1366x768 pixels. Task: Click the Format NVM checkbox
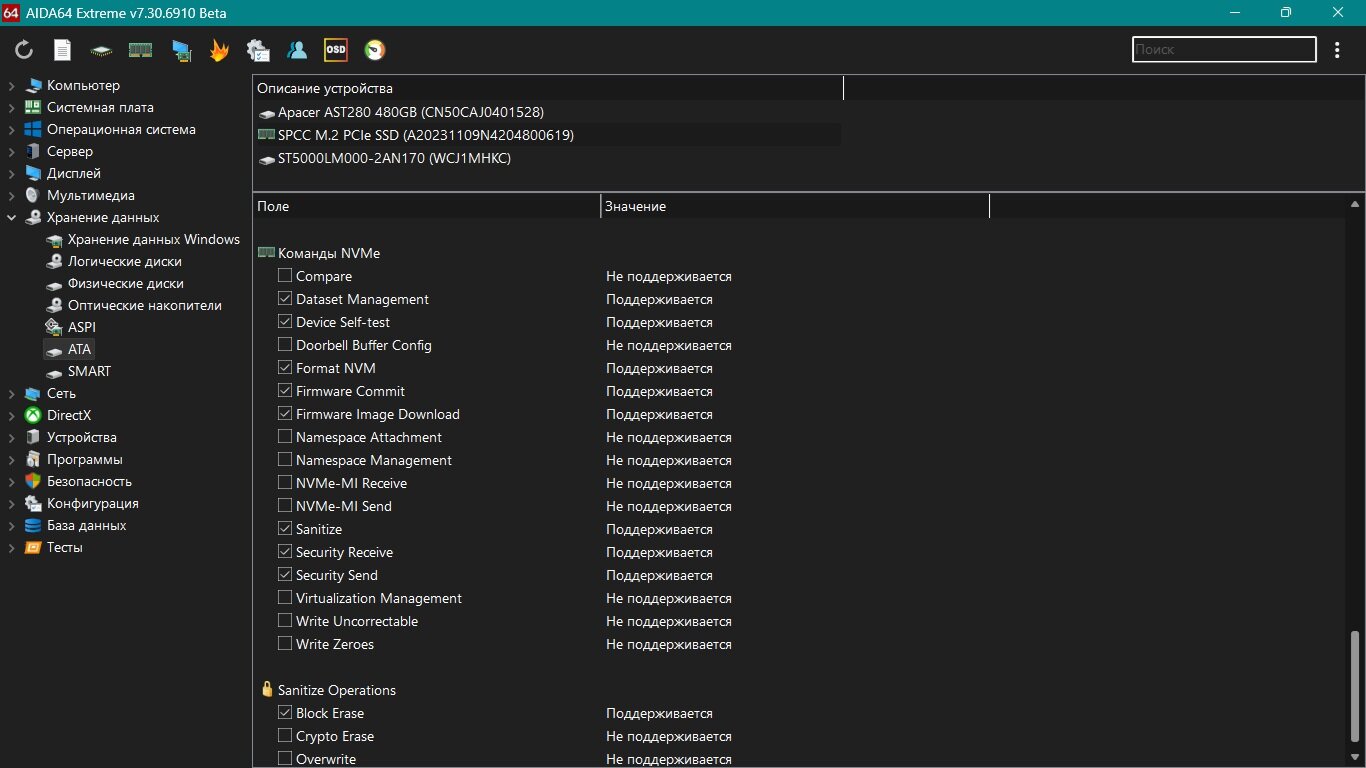pos(285,368)
